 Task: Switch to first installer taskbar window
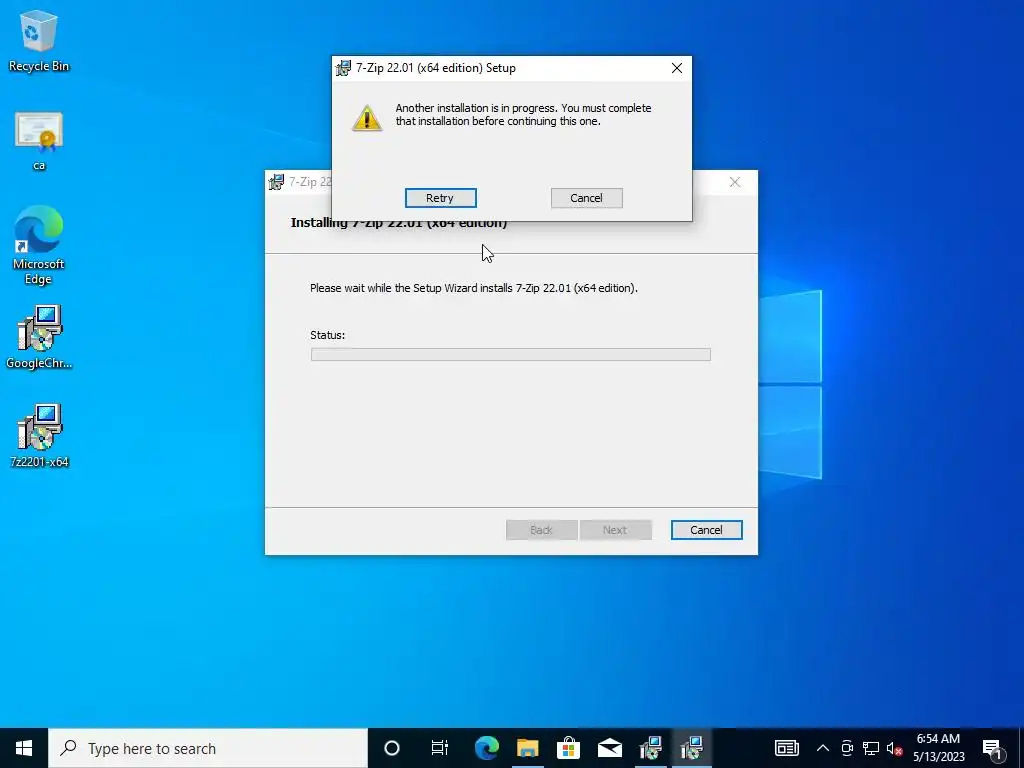point(650,748)
